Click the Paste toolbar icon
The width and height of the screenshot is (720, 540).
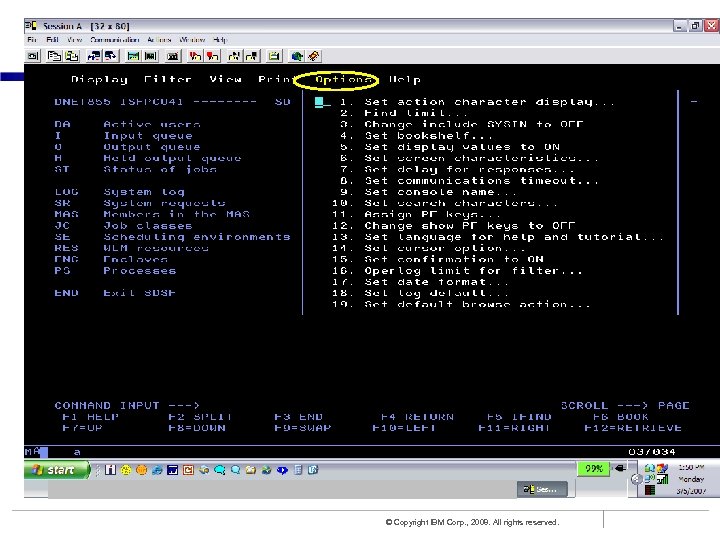click(x=72, y=56)
